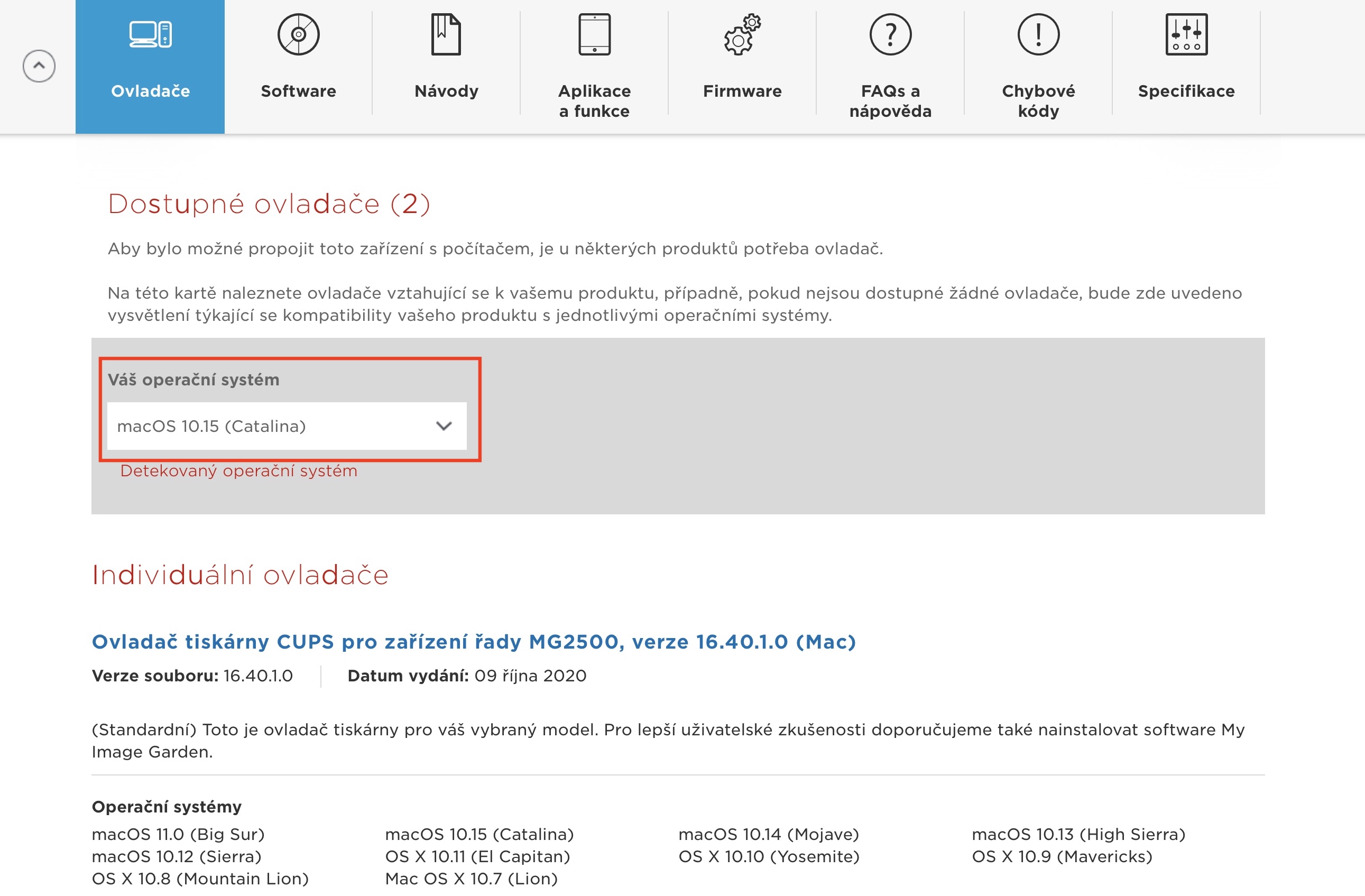Click the Software disc icon

[298, 34]
